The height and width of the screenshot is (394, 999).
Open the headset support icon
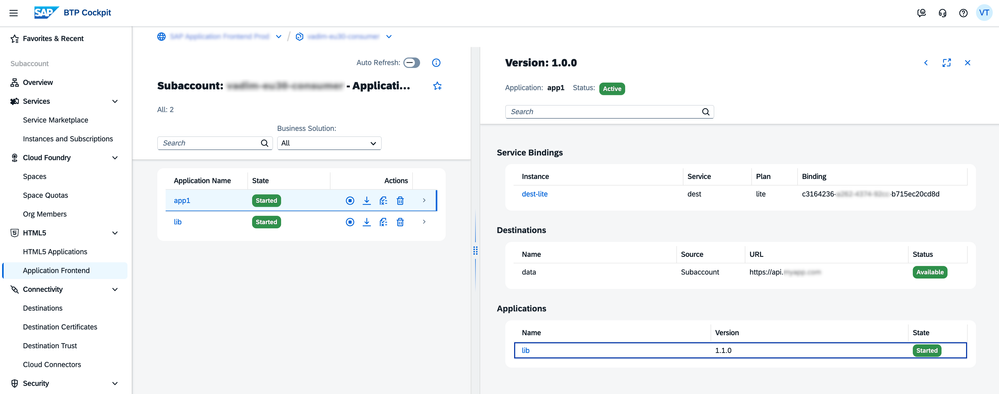pyautogui.click(x=942, y=13)
